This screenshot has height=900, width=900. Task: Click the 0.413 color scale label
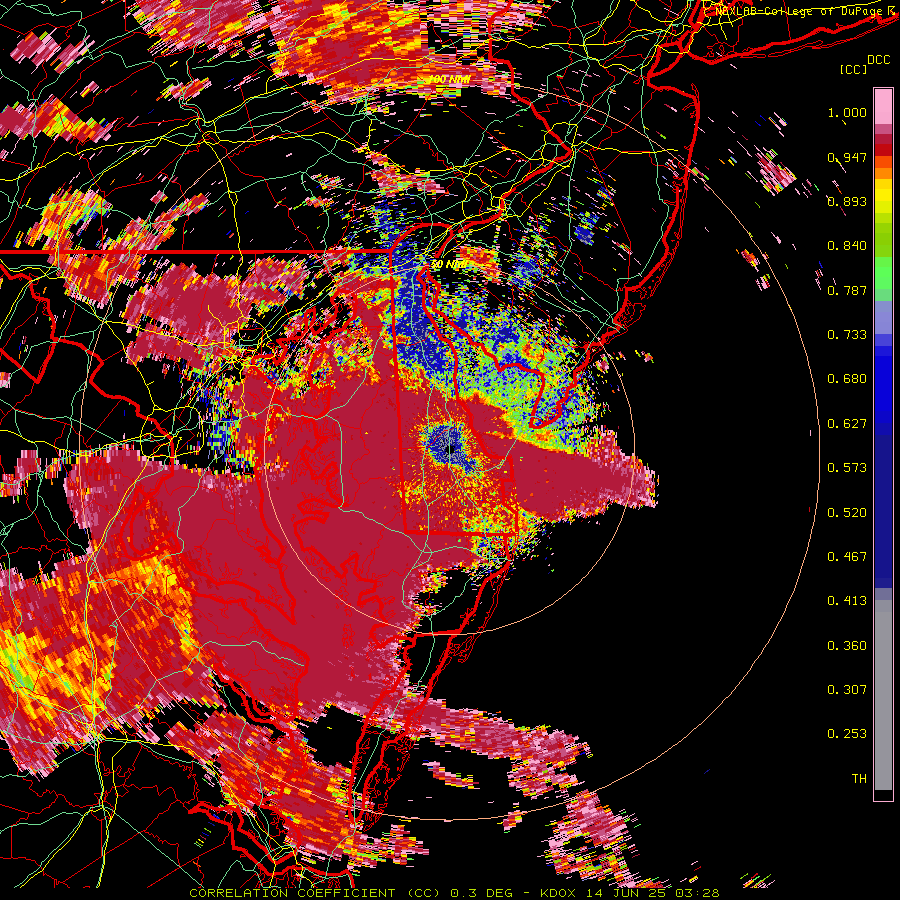coord(847,601)
